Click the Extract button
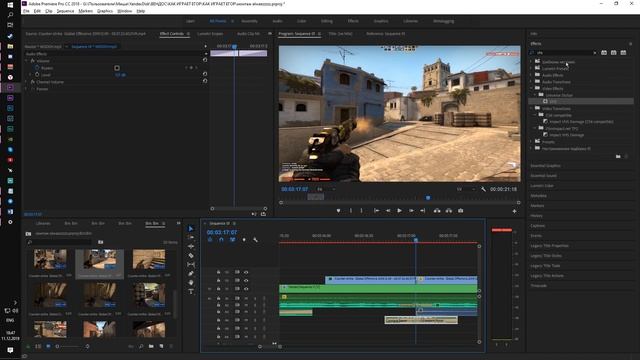The height and width of the screenshot is (360, 640). pos(449,211)
